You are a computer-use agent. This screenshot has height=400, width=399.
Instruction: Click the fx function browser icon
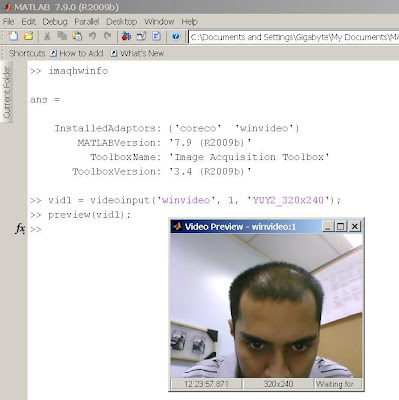coord(20,229)
